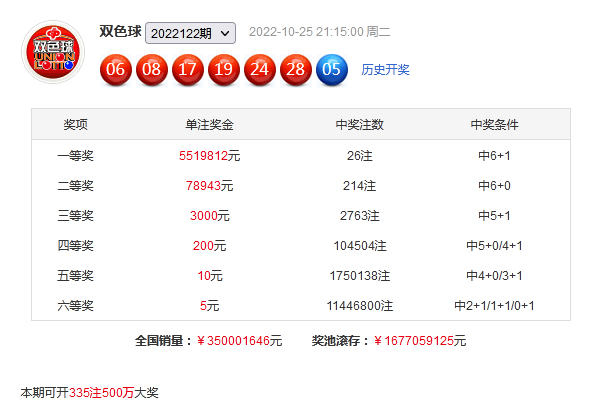Click the prize pool value ¥1677059125元
This screenshot has width=601, height=420.
click(x=420, y=341)
